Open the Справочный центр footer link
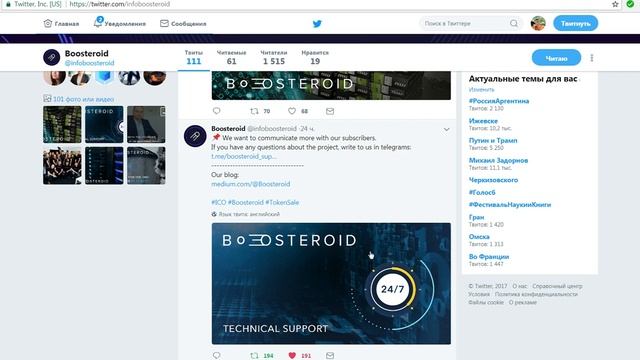Image resolution: width=640 pixels, height=360 pixels. [557, 286]
